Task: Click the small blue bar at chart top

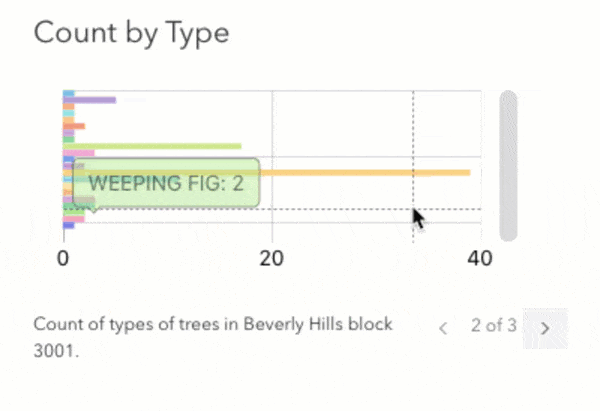Action: tap(69, 94)
